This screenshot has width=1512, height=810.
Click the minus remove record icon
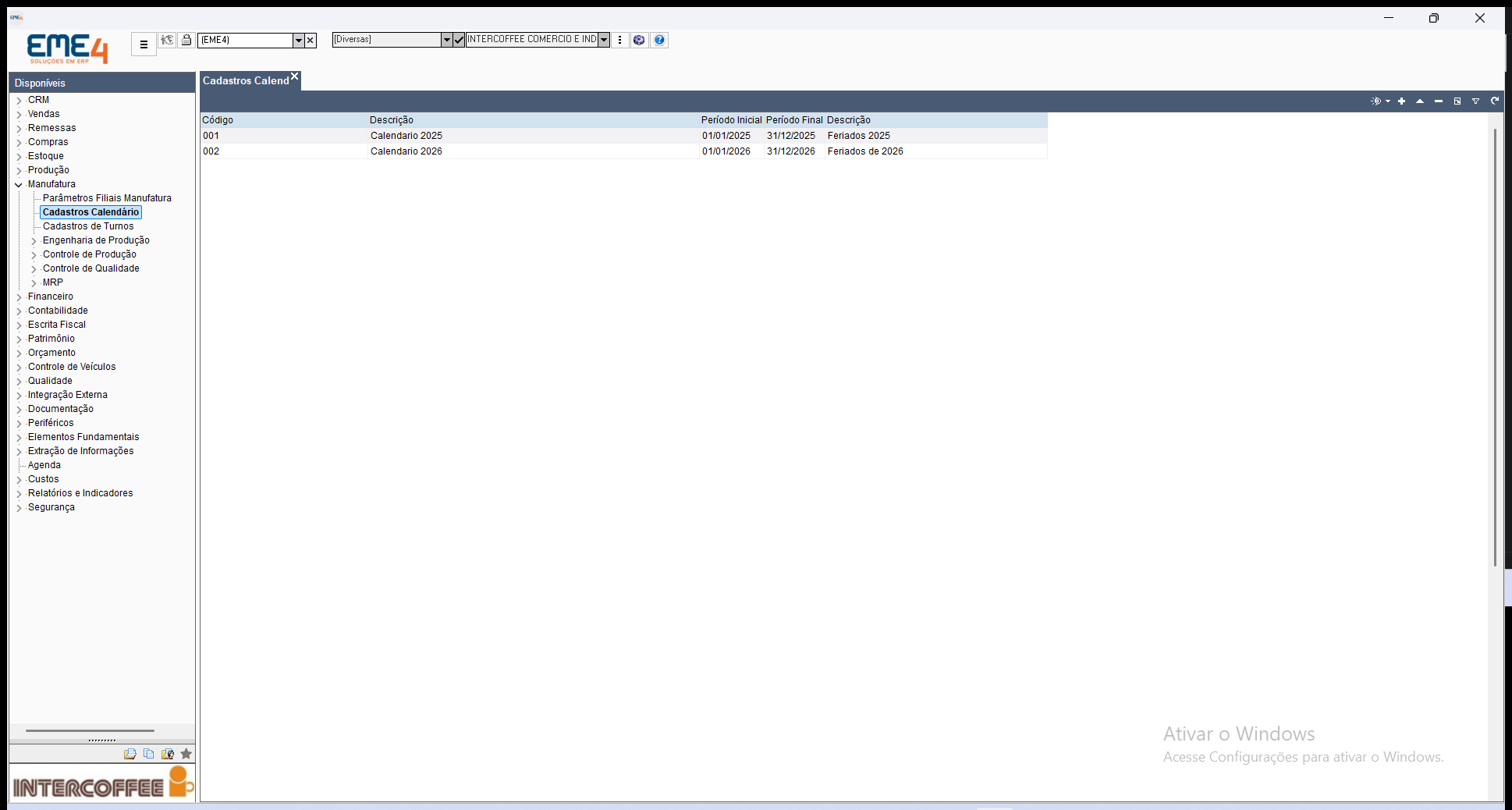point(1439,101)
